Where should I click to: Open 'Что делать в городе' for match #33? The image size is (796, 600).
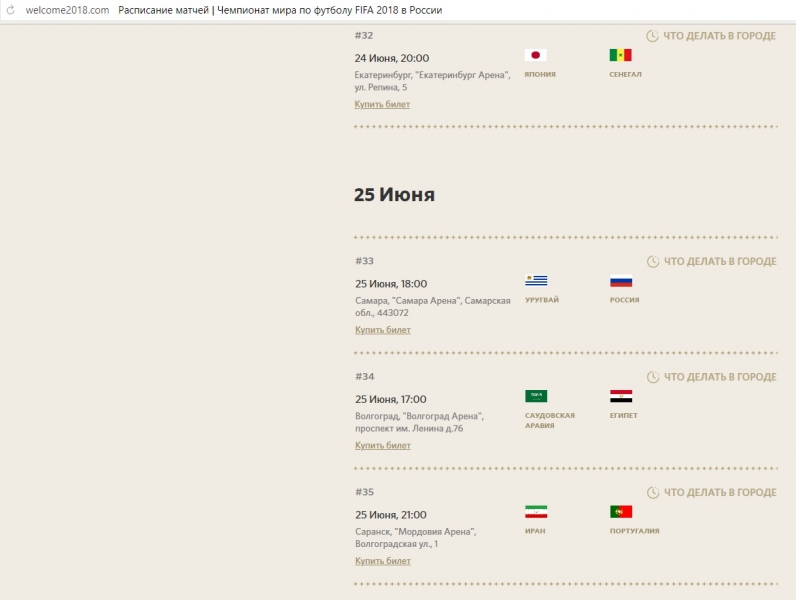(x=711, y=262)
